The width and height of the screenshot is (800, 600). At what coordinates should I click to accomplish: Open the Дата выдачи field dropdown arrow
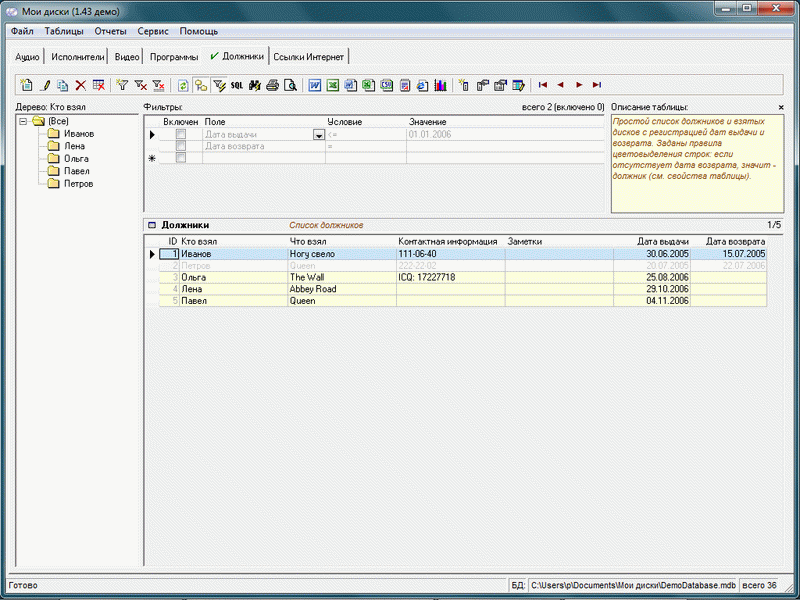point(319,134)
